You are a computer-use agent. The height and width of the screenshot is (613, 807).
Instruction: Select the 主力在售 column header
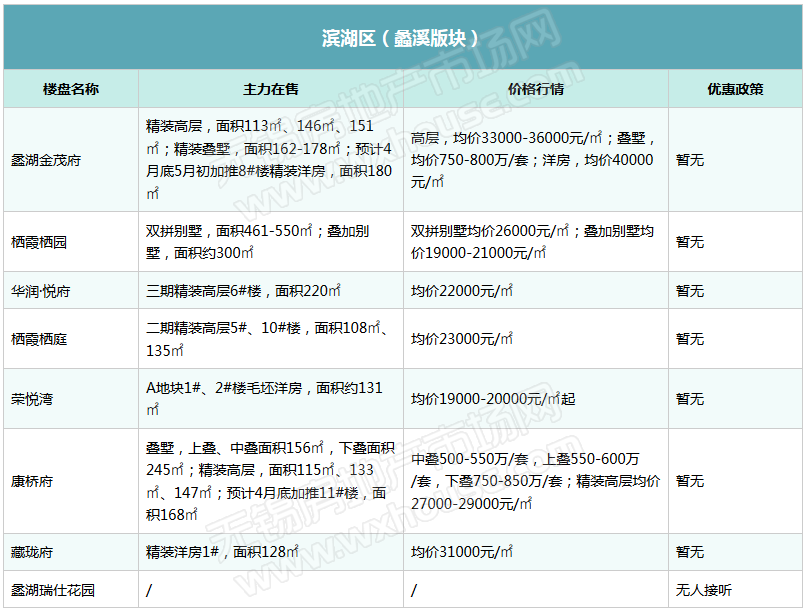(x=270, y=89)
